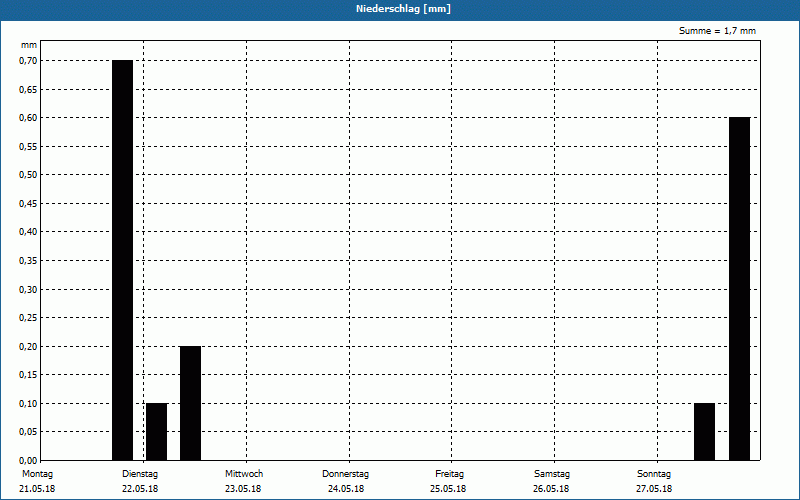The width and height of the screenshot is (800, 500).
Task: Click the Dienstag axis label
Action: 140,474
